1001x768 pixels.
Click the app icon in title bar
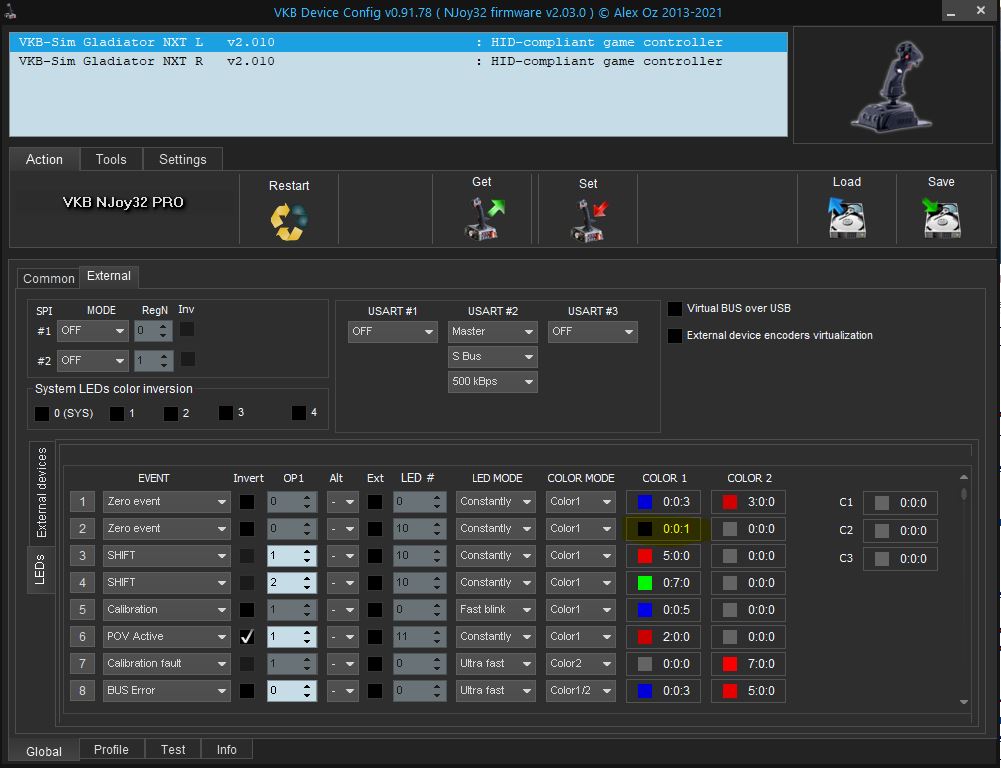[10, 11]
